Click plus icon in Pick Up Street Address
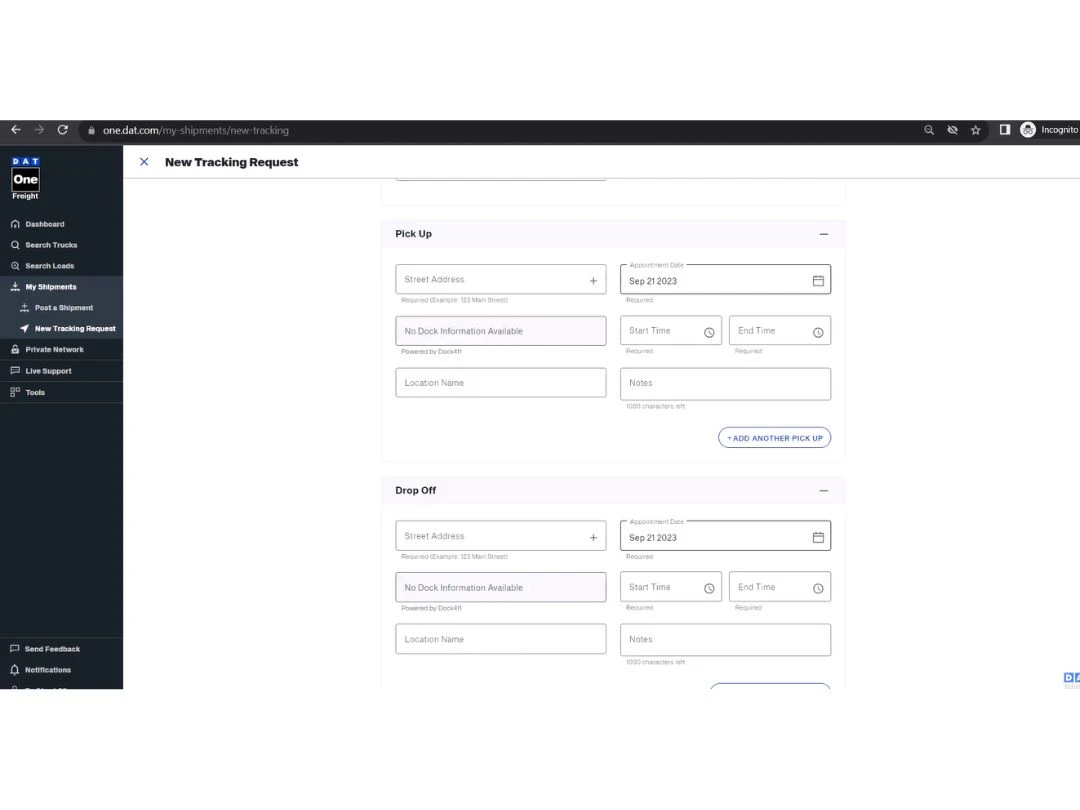 593,281
